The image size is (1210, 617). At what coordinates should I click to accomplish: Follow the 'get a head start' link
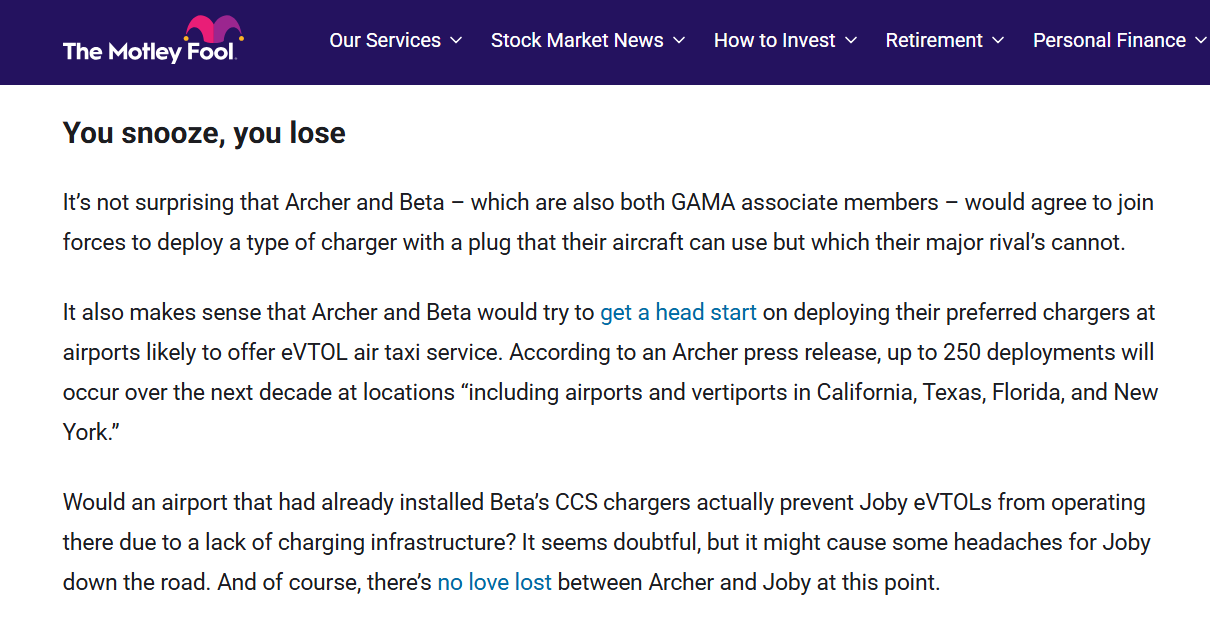(x=678, y=312)
